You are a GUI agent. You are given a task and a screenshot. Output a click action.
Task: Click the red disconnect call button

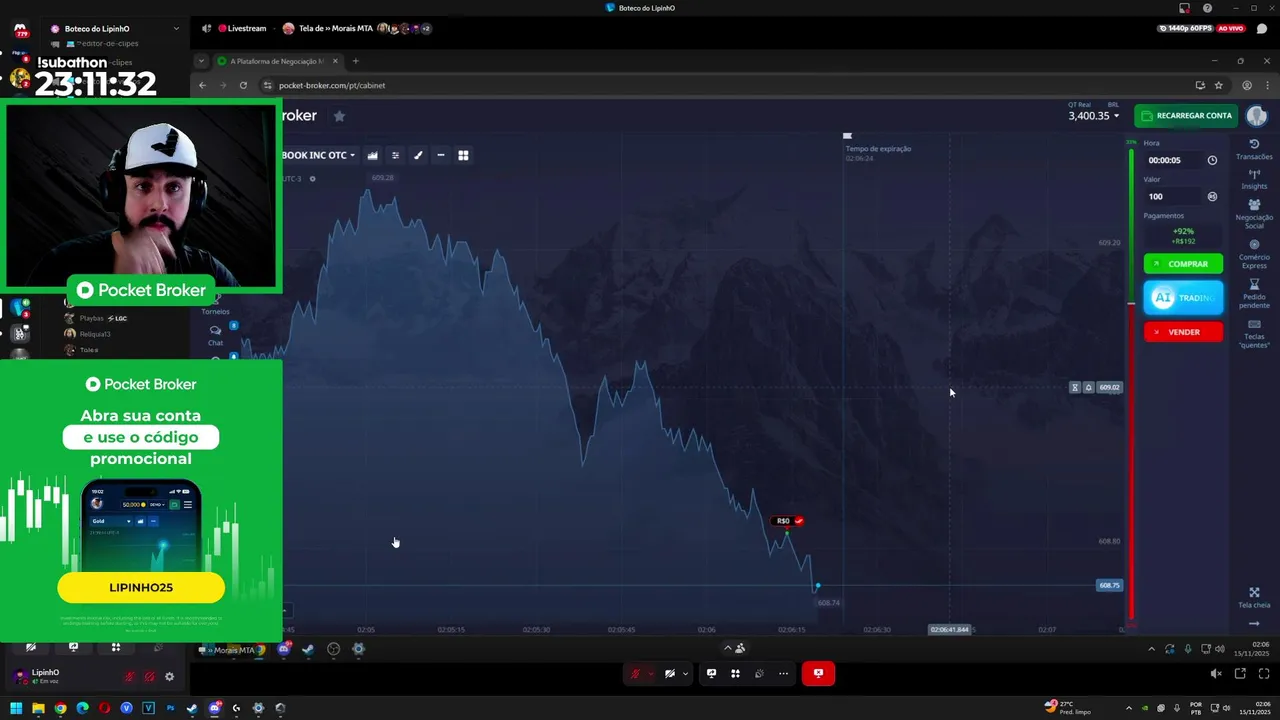tap(818, 674)
